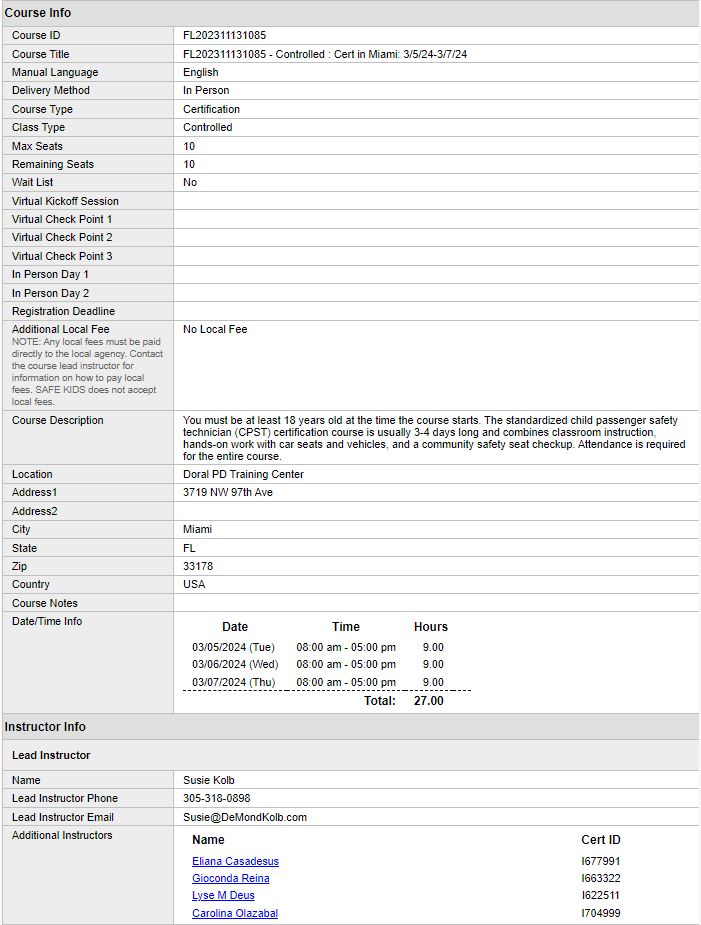Click Zip value 33178
This screenshot has width=701, height=925.
(198, 566)
